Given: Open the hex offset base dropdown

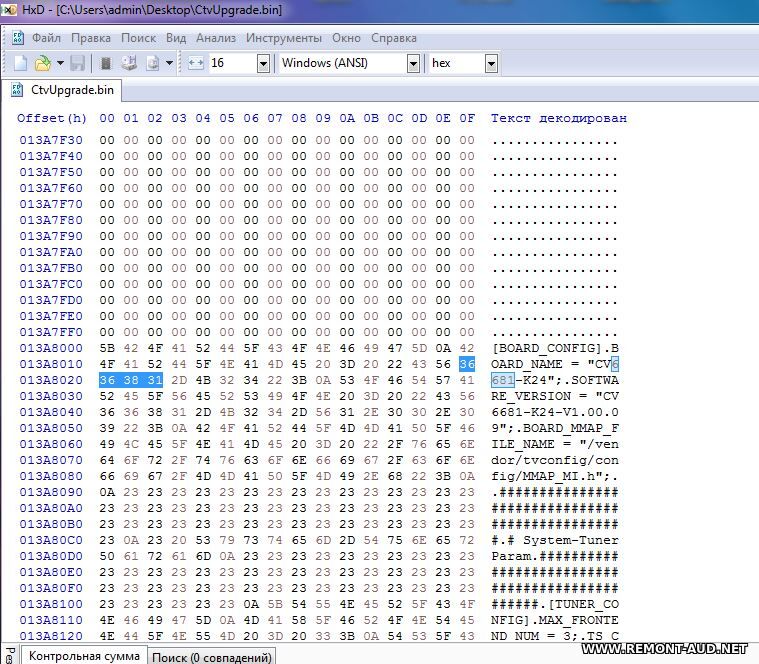Looking at the screenshot, I should tap(490, 63).
